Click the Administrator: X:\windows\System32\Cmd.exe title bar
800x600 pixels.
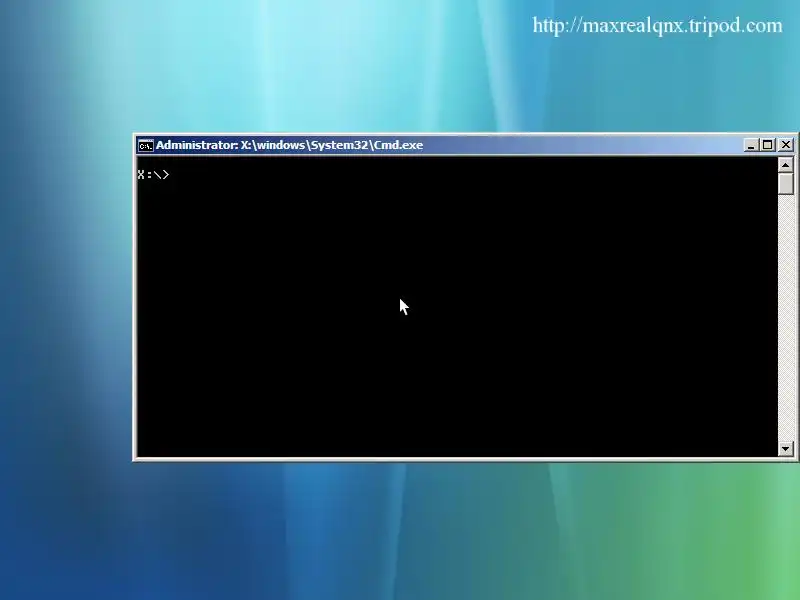pos(440,145)
